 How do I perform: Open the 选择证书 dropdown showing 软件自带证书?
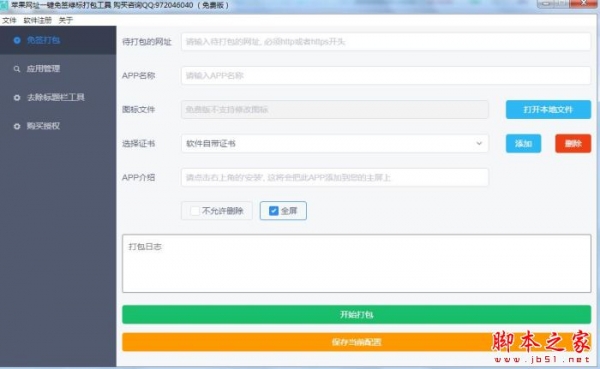(x=335, y=144)
